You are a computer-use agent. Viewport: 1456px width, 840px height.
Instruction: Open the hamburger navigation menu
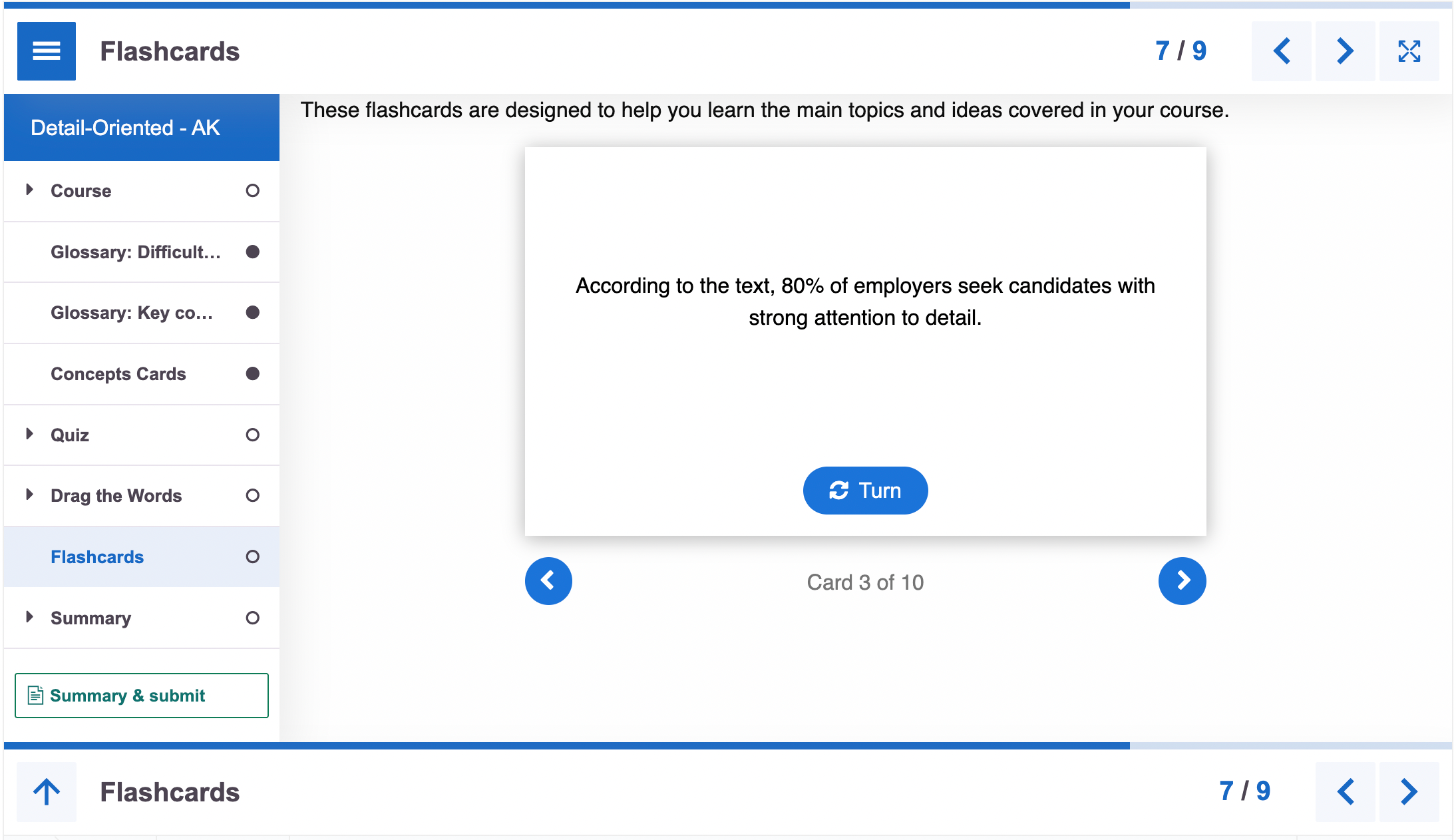[46, 51]
